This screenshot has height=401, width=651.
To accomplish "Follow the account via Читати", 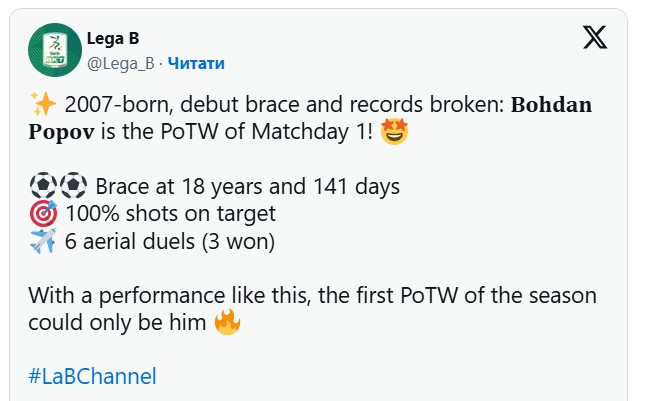I will tap(196, 63).
